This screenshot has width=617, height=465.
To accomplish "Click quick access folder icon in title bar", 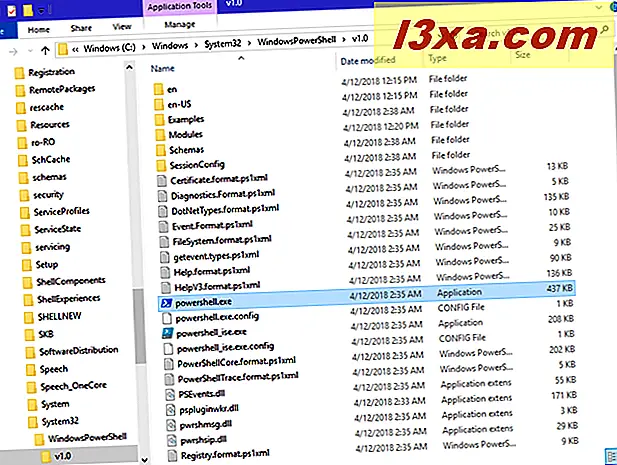I will (27, 10).
